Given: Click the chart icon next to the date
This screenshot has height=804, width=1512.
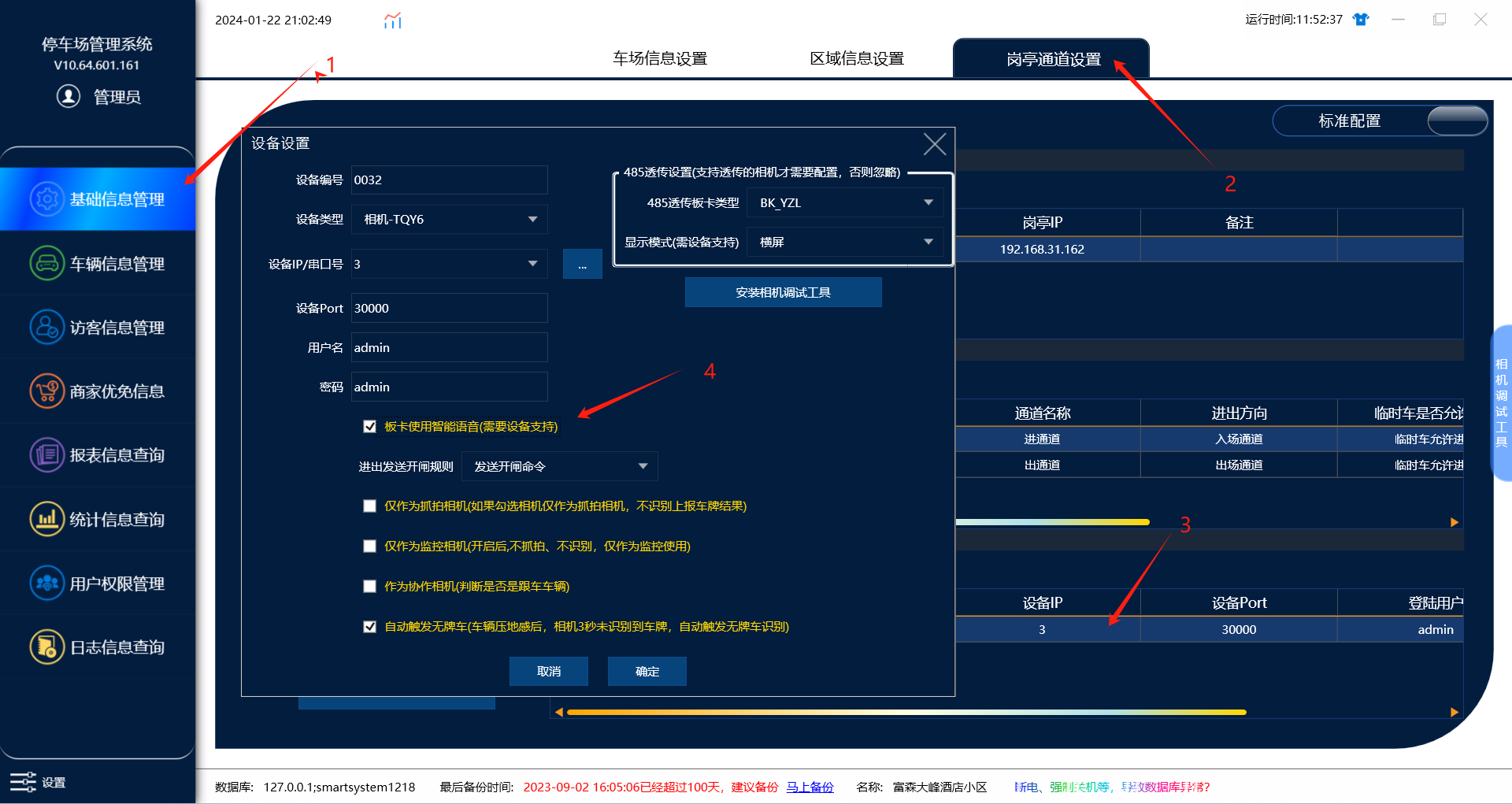Looking at the screenshot, I should point(392,20).
